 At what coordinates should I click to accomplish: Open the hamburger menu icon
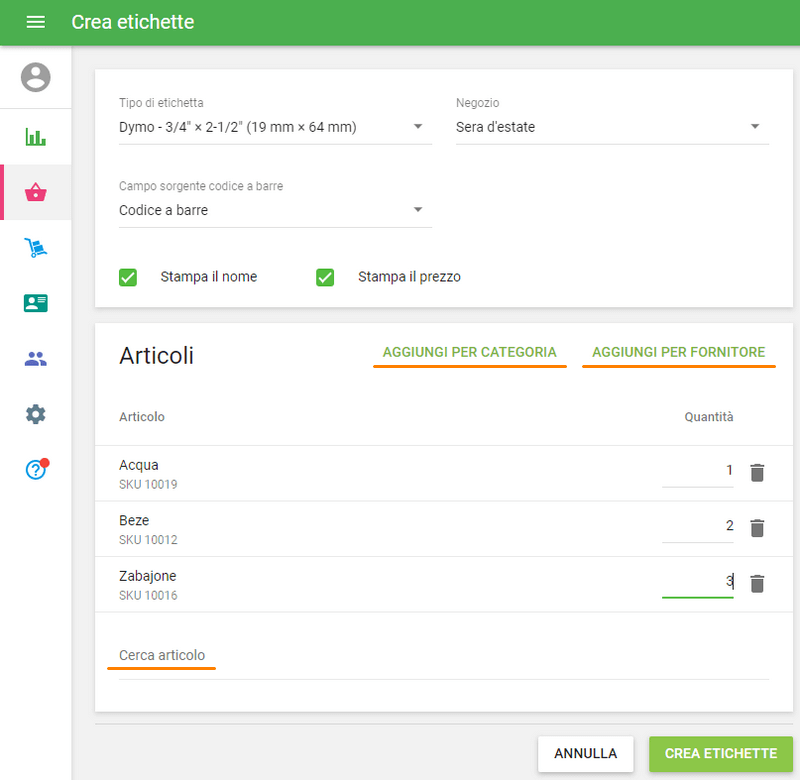35,22
